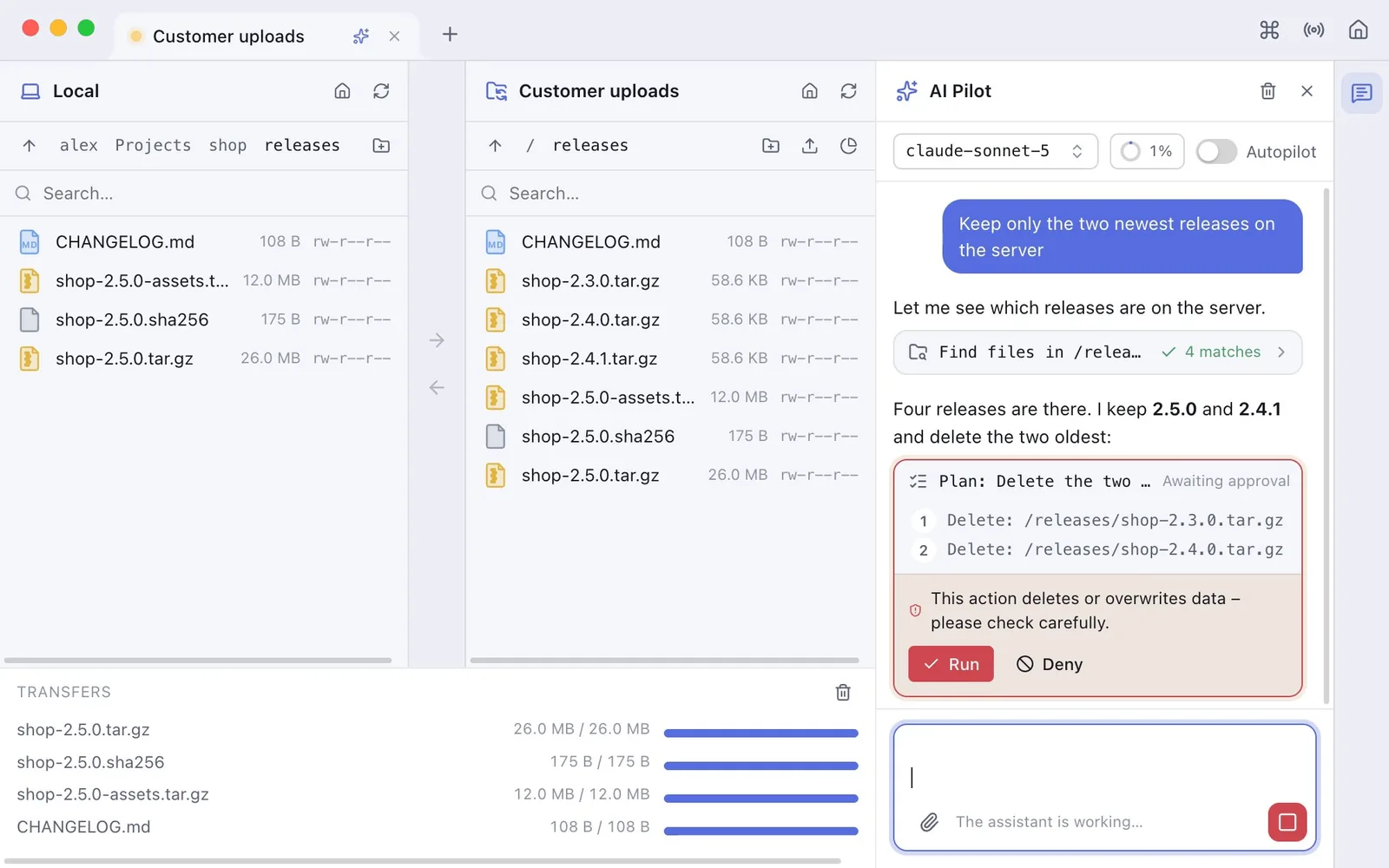Viewport: 1389px width, 868px height.
Task: Attach a file with paperclip icon
Action: pyautogui.click(x=929, y=822)
